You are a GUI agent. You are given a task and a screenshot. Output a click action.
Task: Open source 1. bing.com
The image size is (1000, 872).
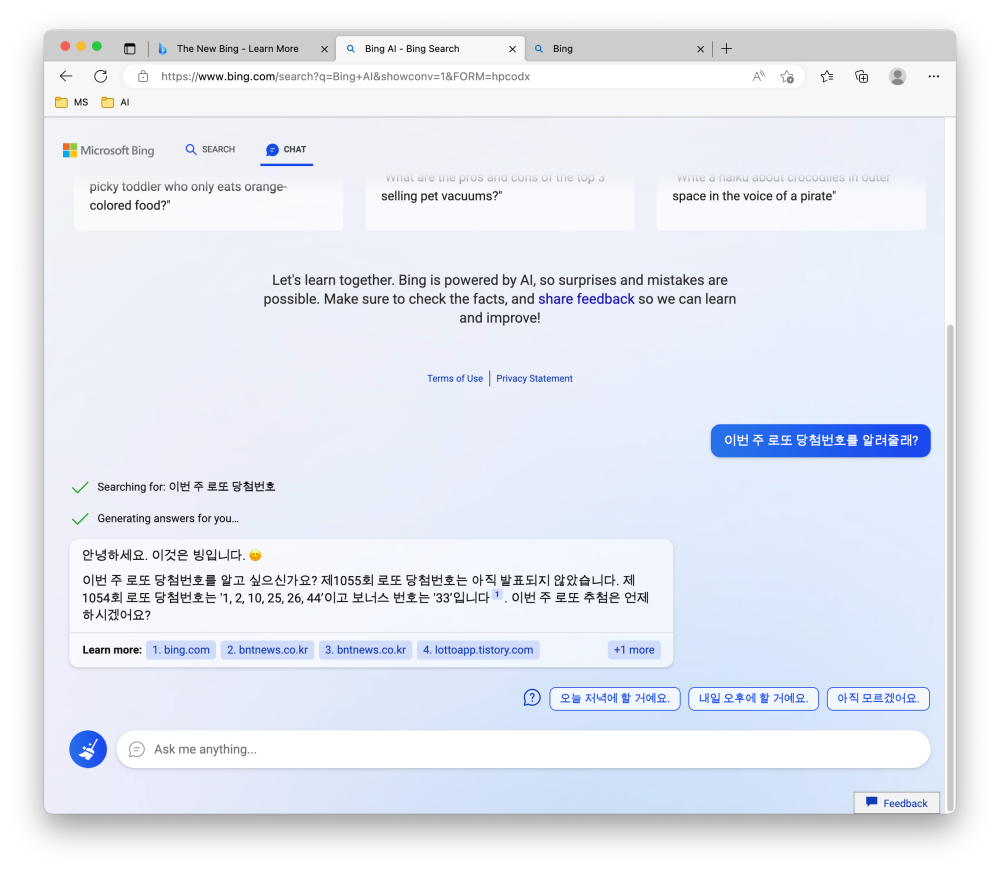pyautogui.click(x=181, y=650)
